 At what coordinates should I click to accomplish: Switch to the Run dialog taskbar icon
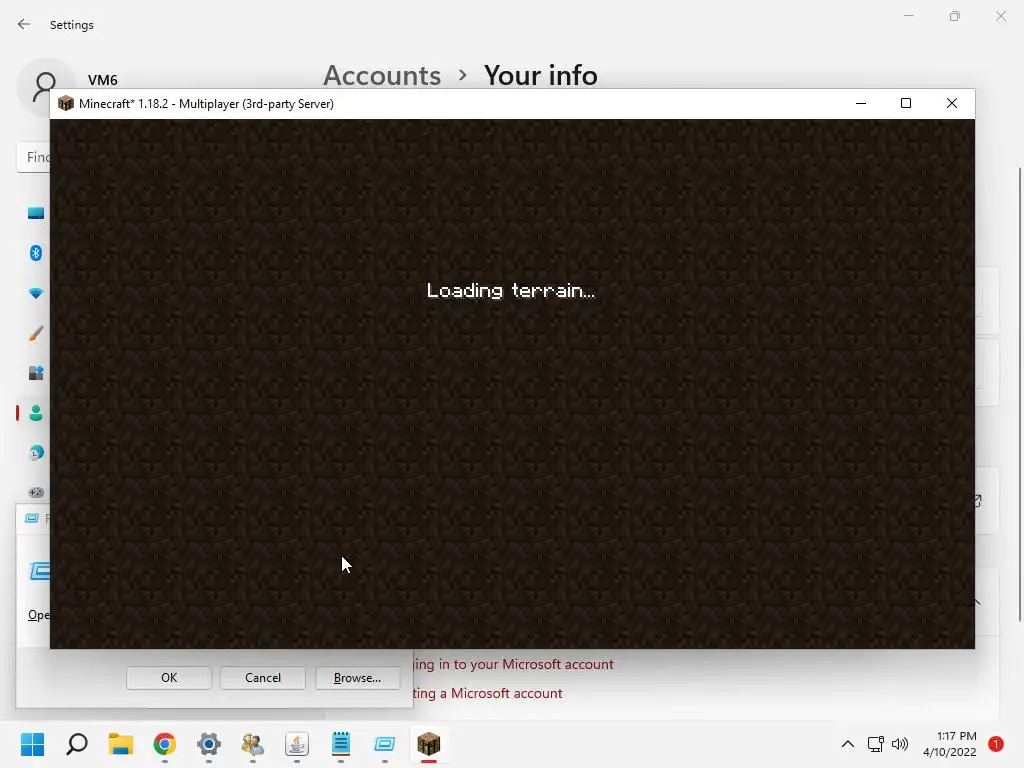click(385, 743)
